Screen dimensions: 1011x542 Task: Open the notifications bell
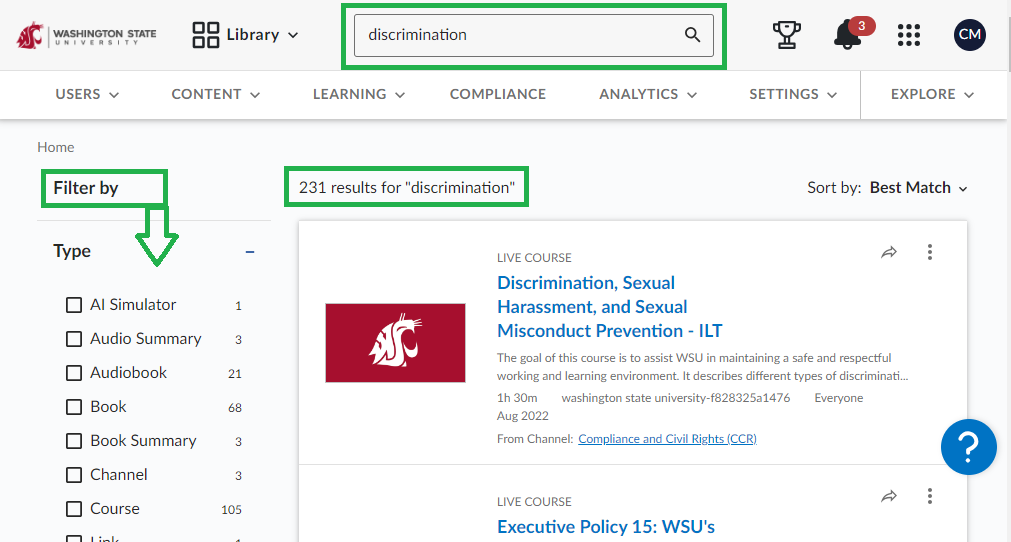click(847, 35)
